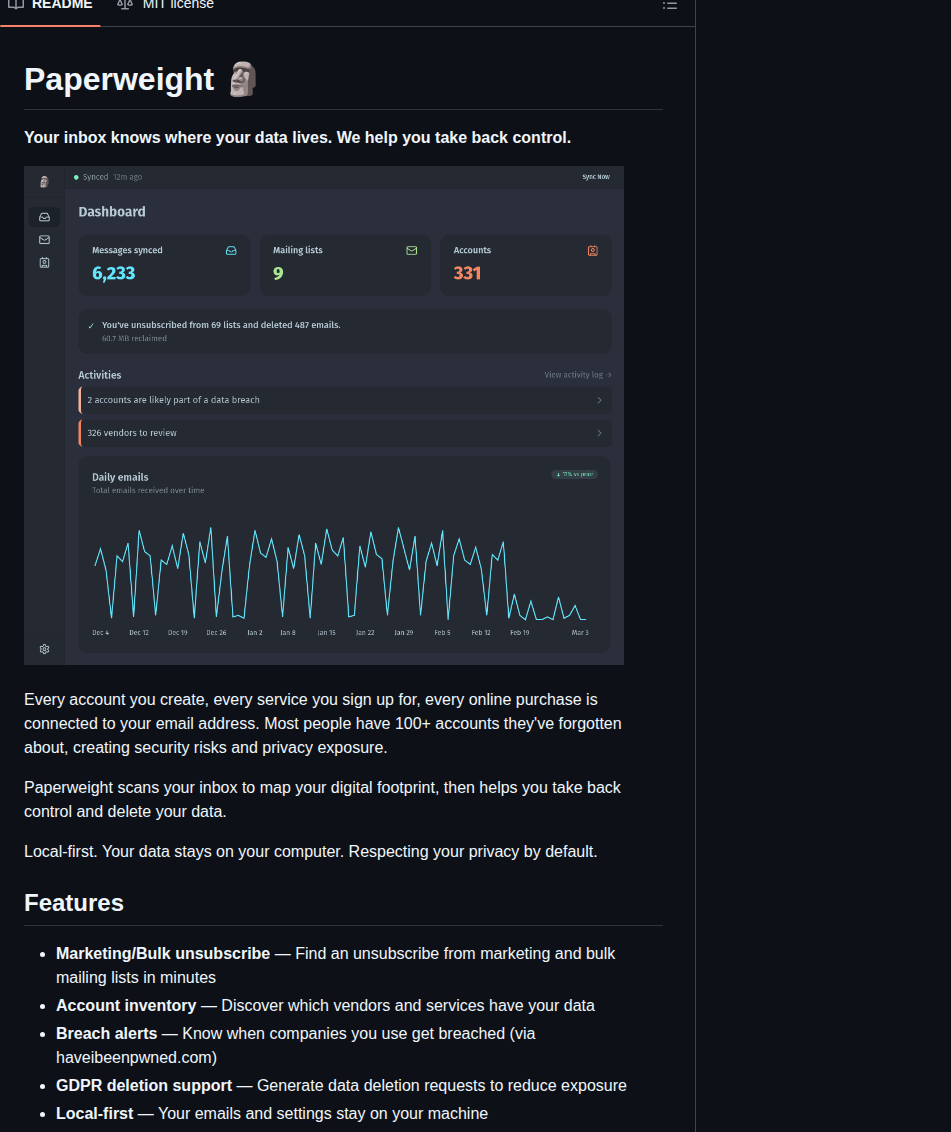
Task: Expand chevron on data breach activity row
Action: [x=599, y=400]
